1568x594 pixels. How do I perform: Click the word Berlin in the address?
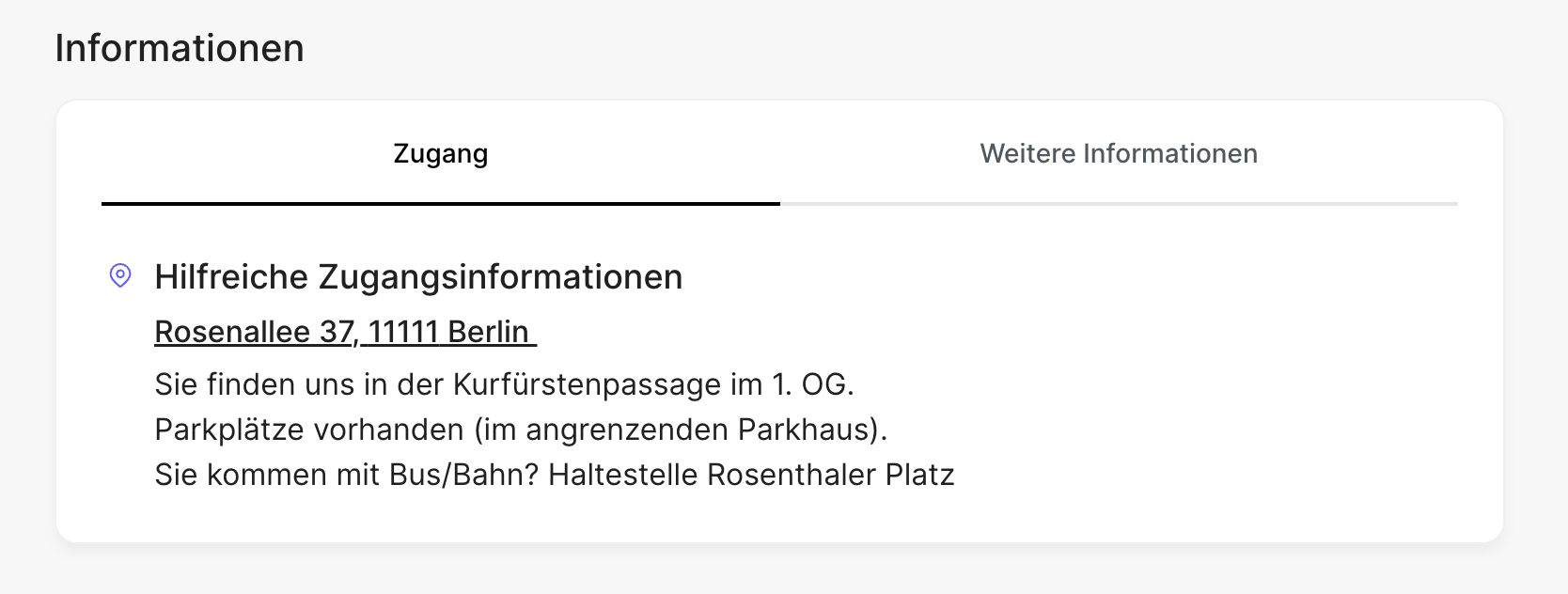pos(488,332)
